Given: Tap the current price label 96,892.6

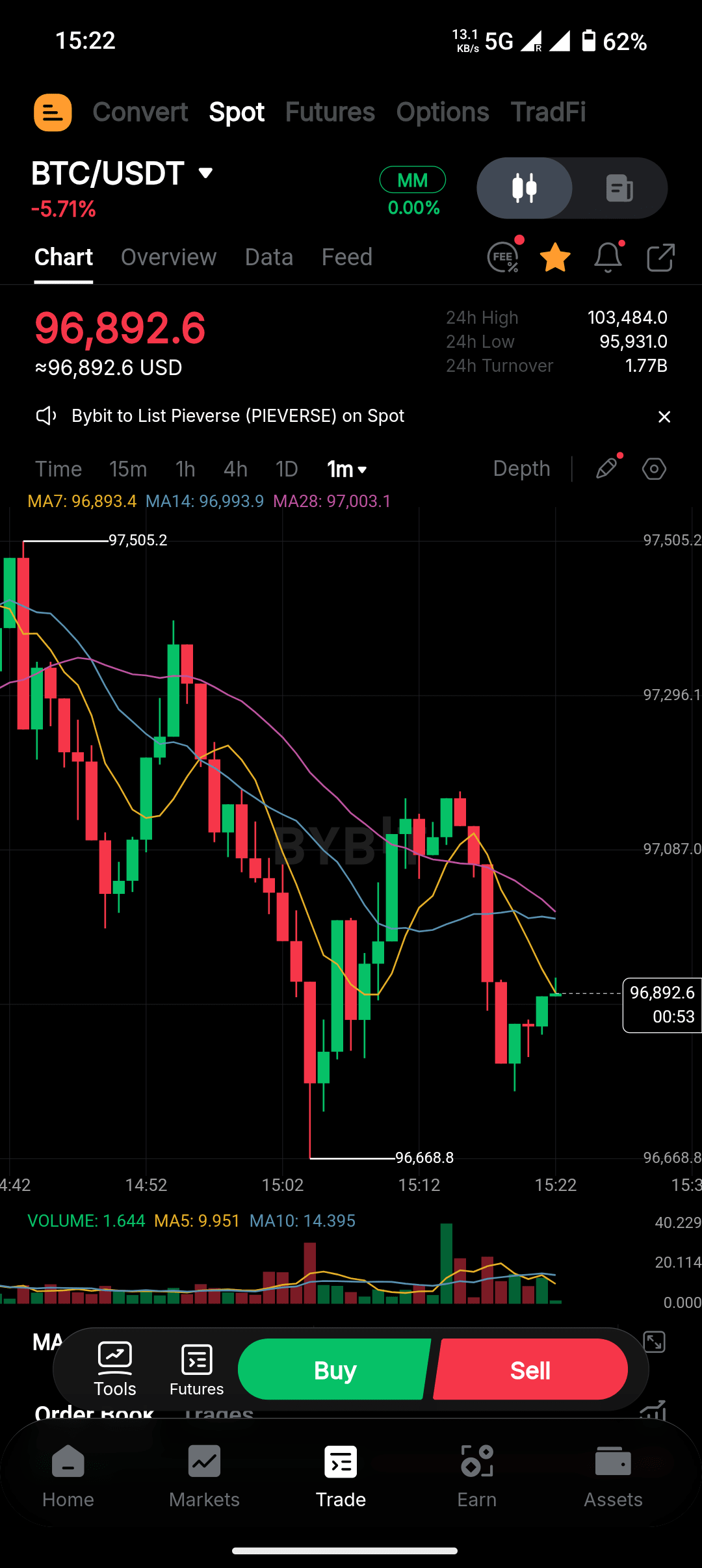Looking at the screenshot, I should (120, 328).
